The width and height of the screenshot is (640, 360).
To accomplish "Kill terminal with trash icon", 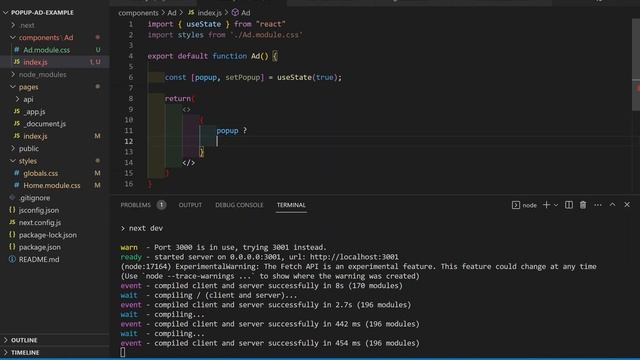I will [x=583, y=205].
